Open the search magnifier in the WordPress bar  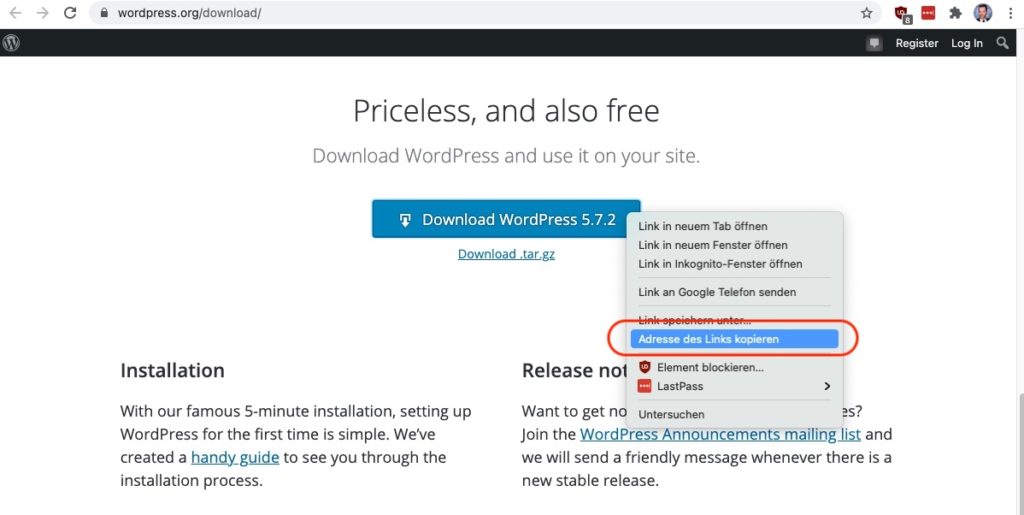1002,43
